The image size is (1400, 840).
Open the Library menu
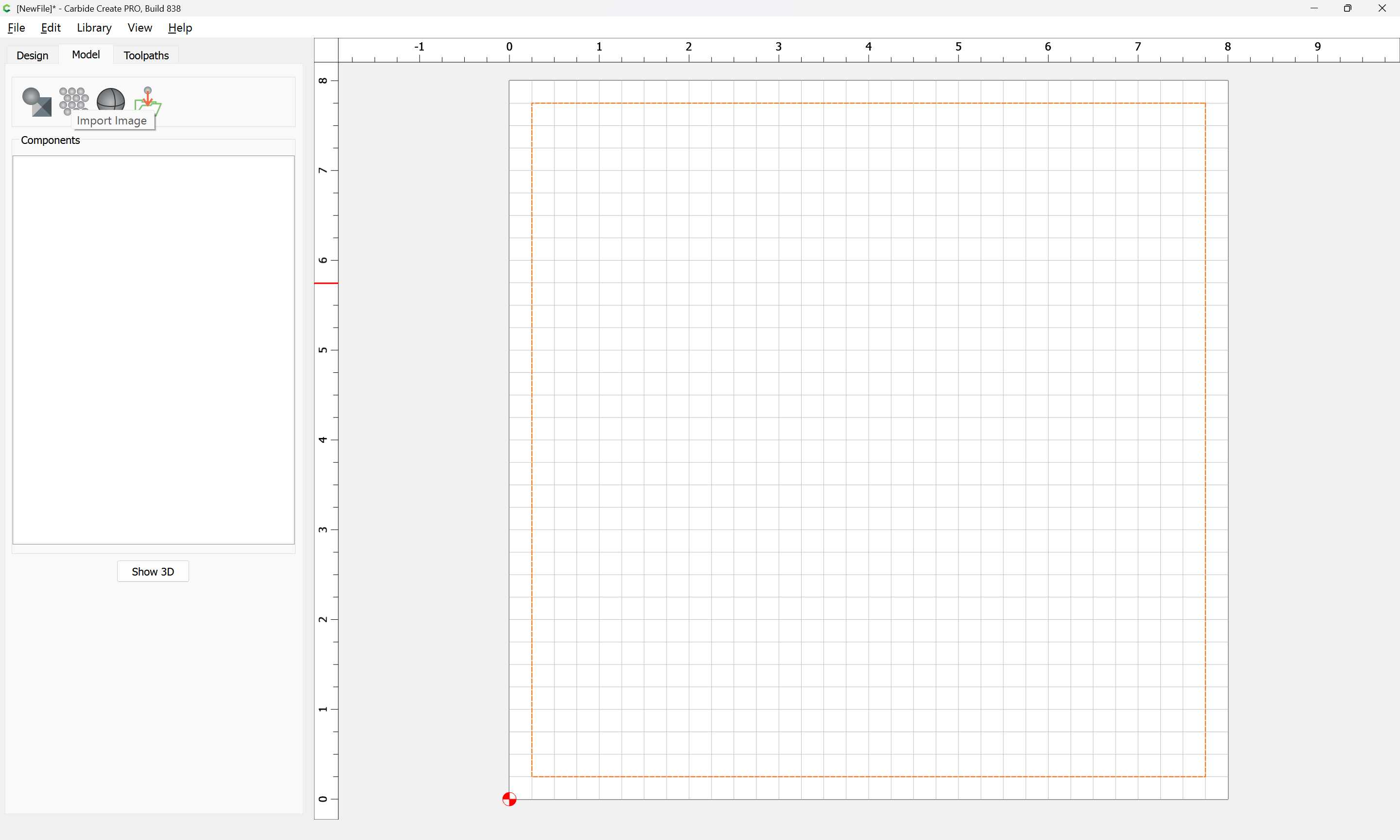pos(94,28)
